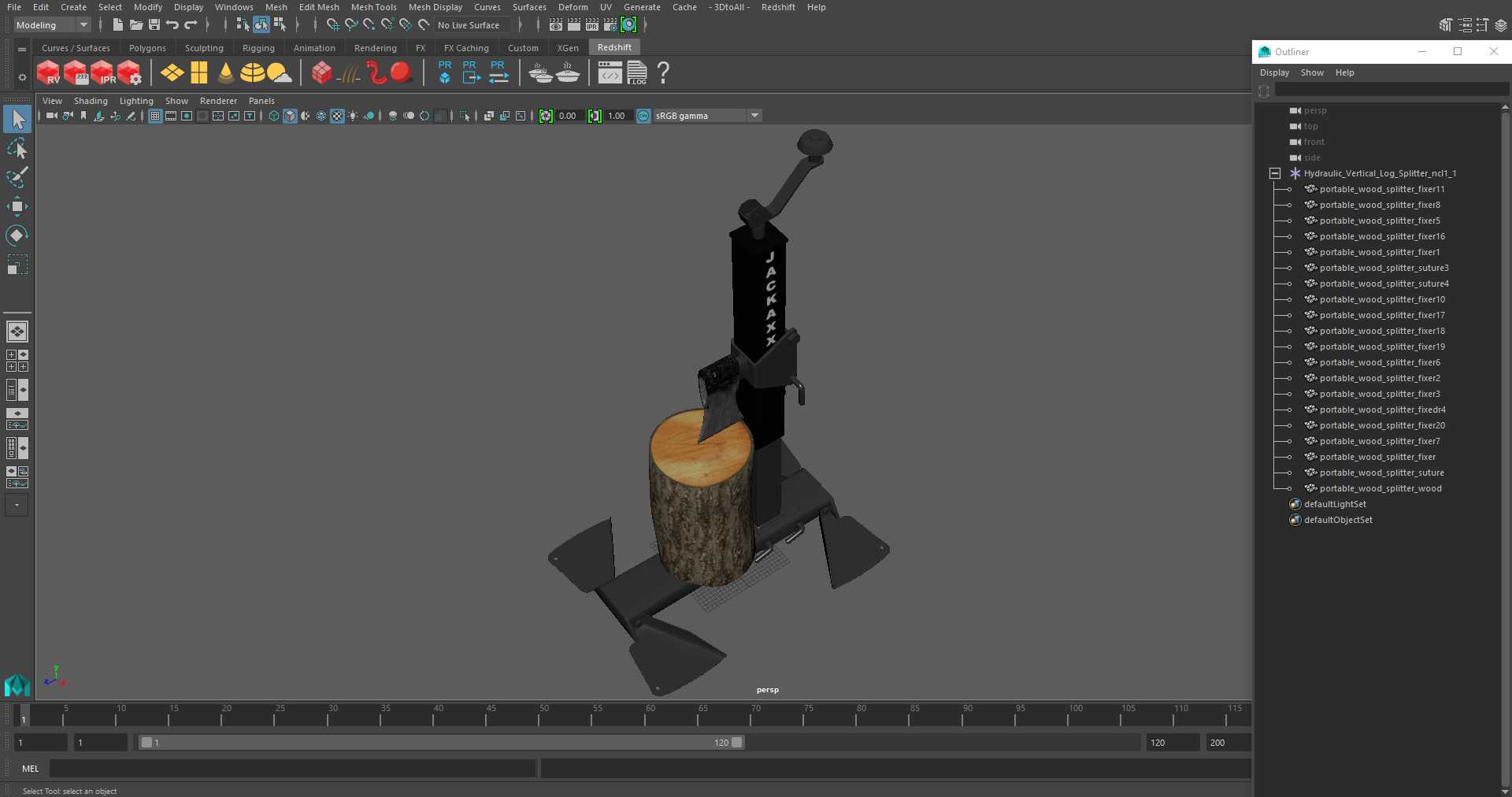This screenshot has height=797, width=1512.
Task: Click the Redshift IPR render shelf icon
Action: click(x=102, y=72)
